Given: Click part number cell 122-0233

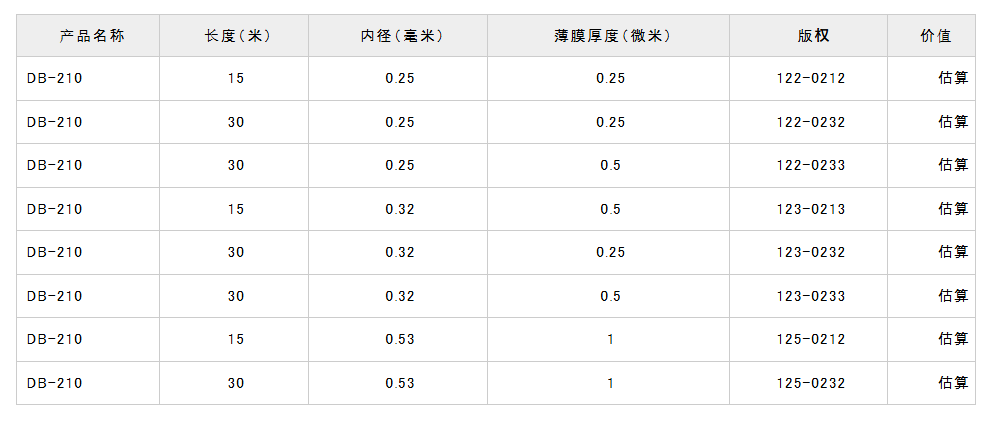Looking at the screenshot, I should (811, 165).
